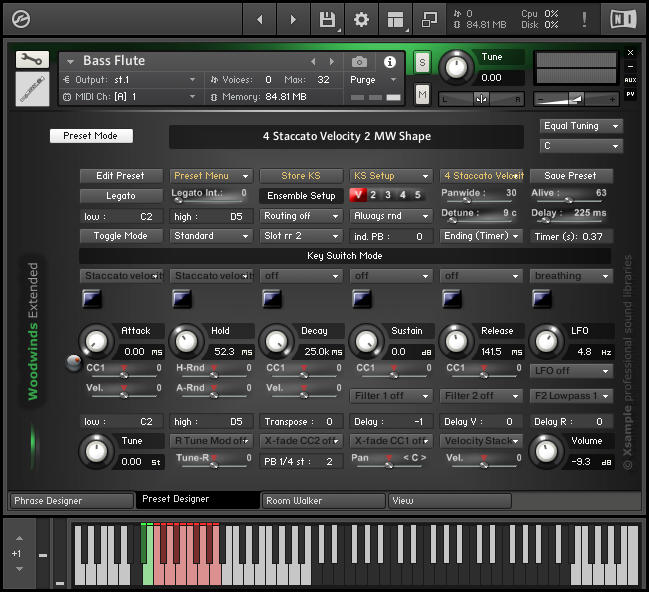Viewport: 649px width, 592px height.
Task: Open the gear options icon
Action: 361,19
